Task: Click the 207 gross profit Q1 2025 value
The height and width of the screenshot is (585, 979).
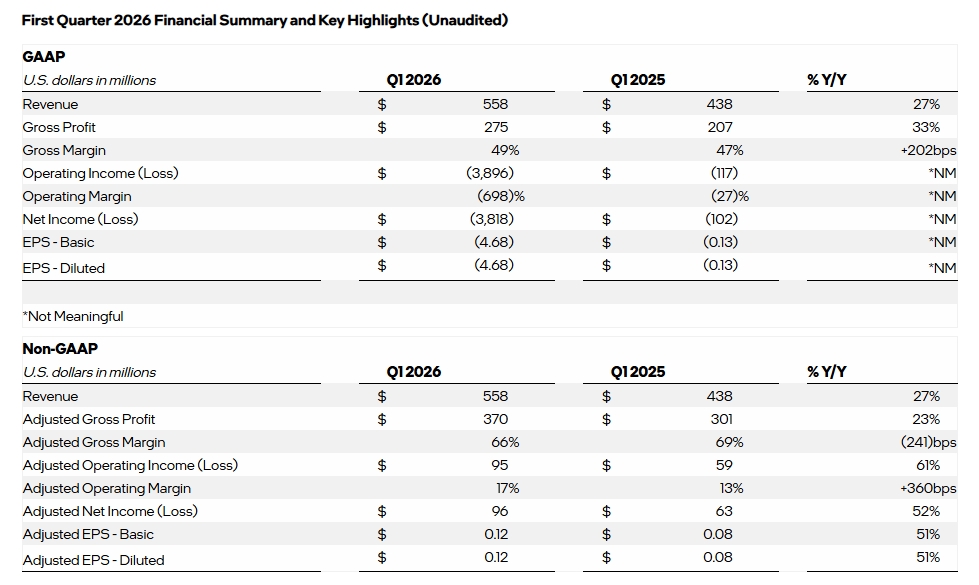Action: pyautogui.click(x=719, y=127)
